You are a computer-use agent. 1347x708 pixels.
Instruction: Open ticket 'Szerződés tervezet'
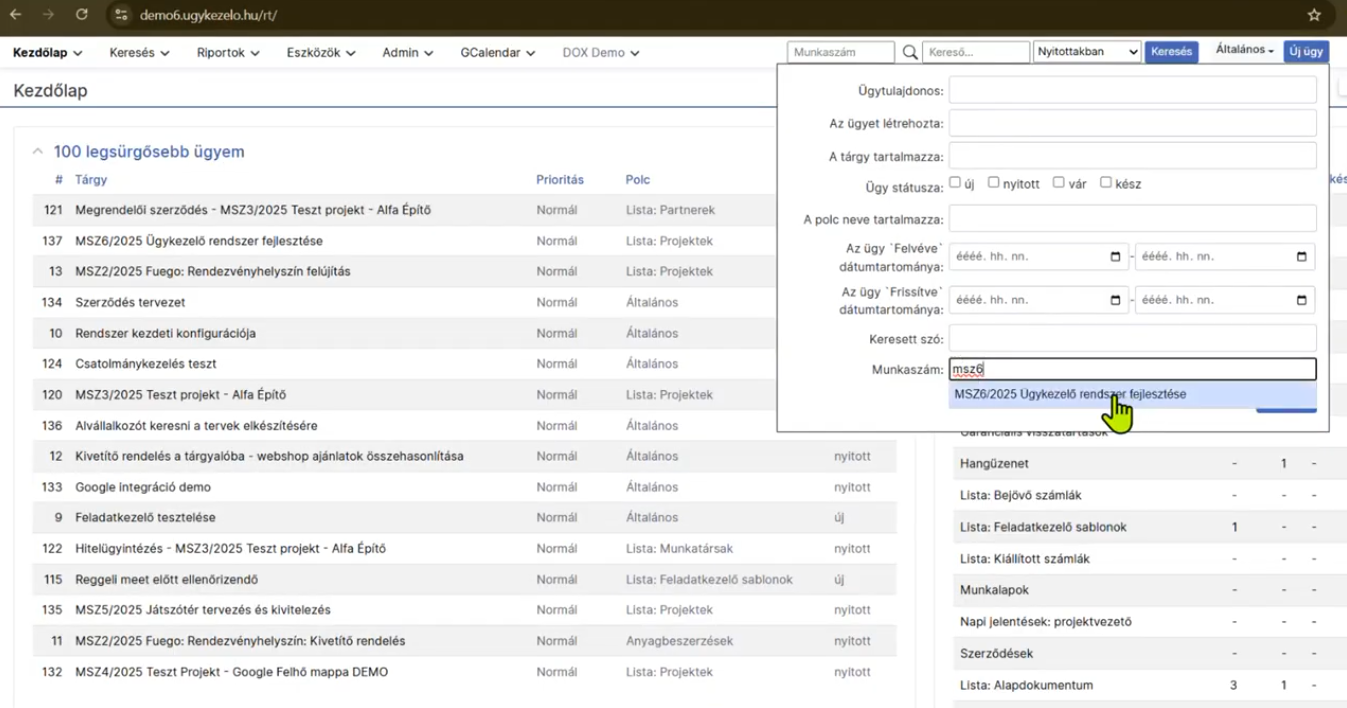click(130, 302)
